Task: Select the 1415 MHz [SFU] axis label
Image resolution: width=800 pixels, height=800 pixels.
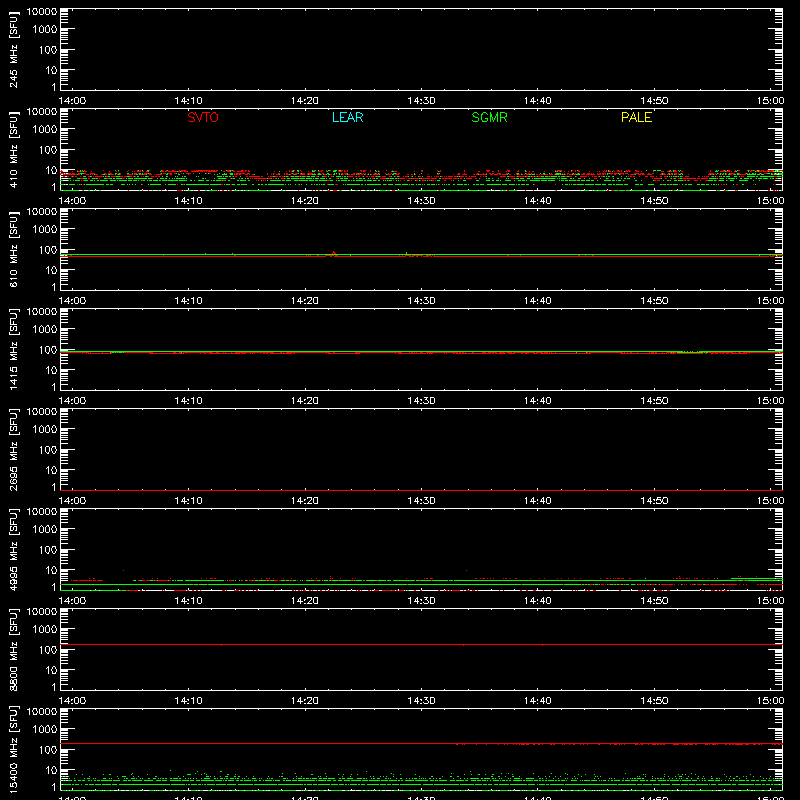Action: coord(13,349)
